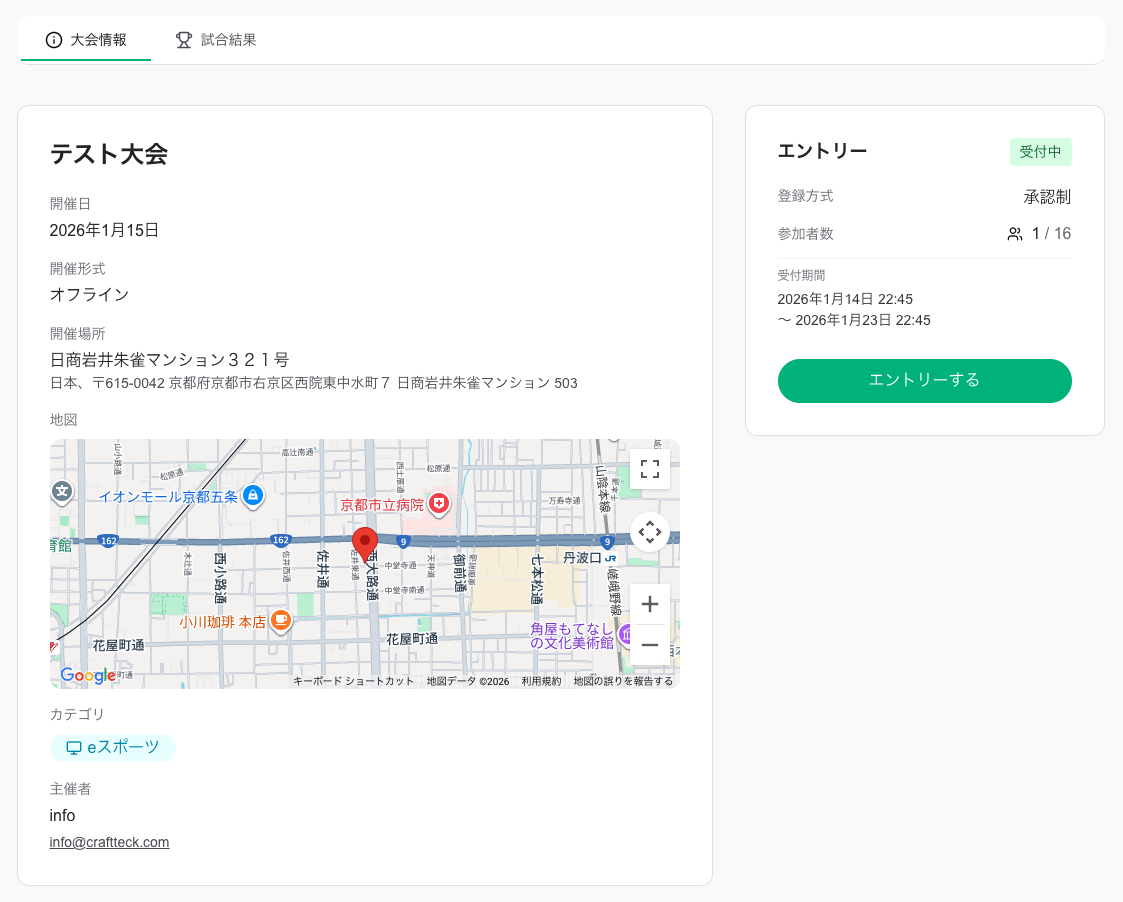1123x902 pixels.
Task: Toggle fullscreen view on the map
Action: [650, 469]
